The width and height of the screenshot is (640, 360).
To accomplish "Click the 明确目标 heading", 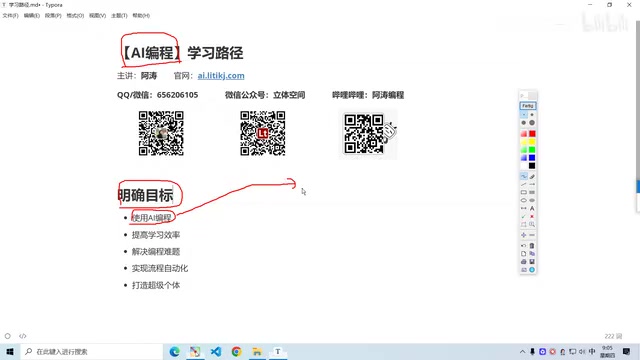I will pyautogui.click(x=145, y=195).
